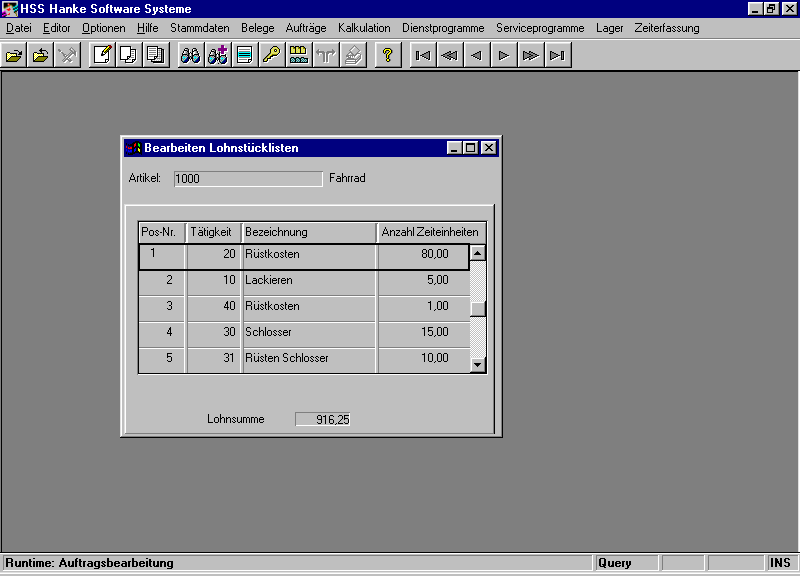Click the yellow question mark help icon
This screenshot has height=576, width=800.
pos(387,56)
